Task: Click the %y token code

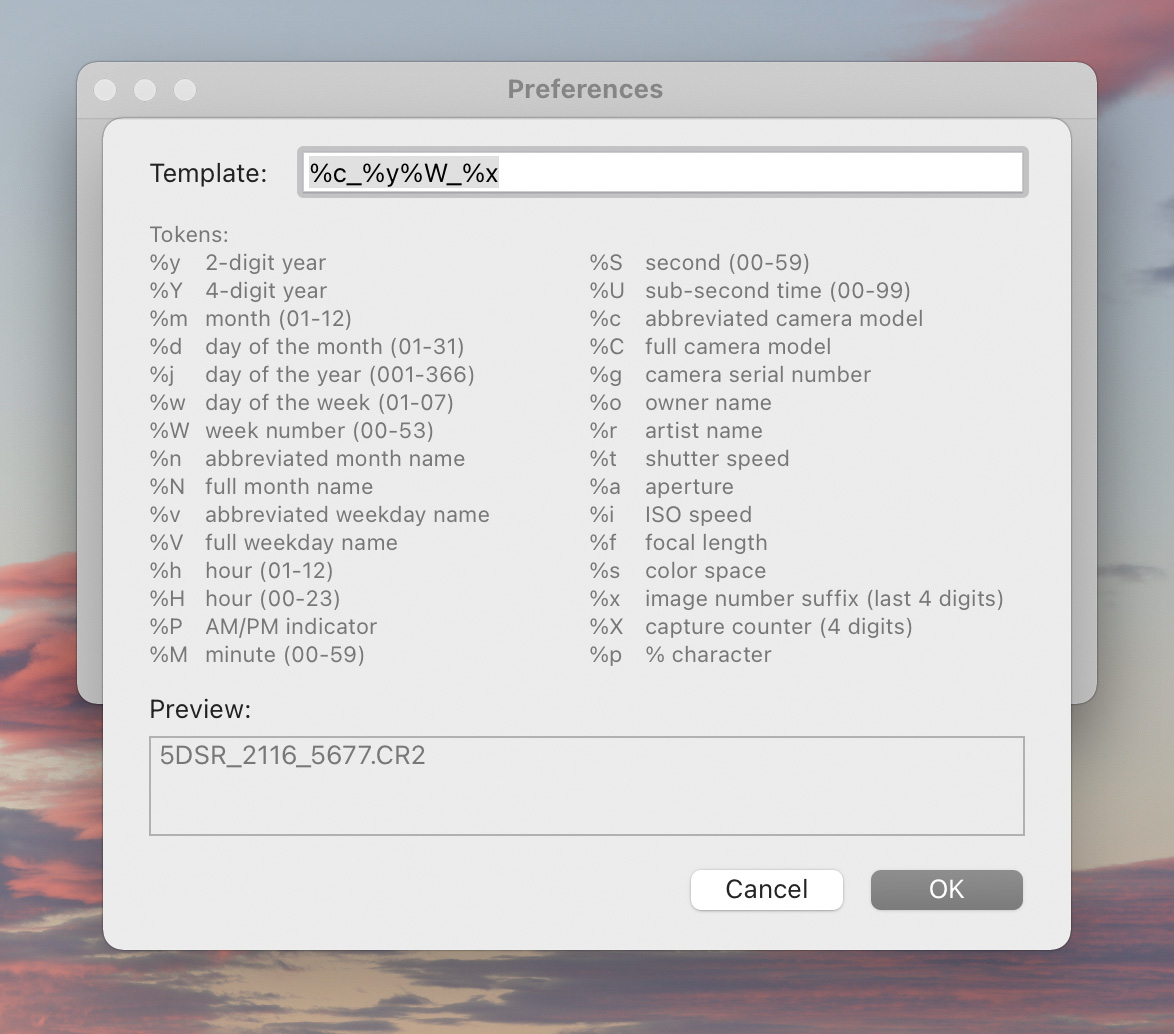Action: click(x=165, y=263)
